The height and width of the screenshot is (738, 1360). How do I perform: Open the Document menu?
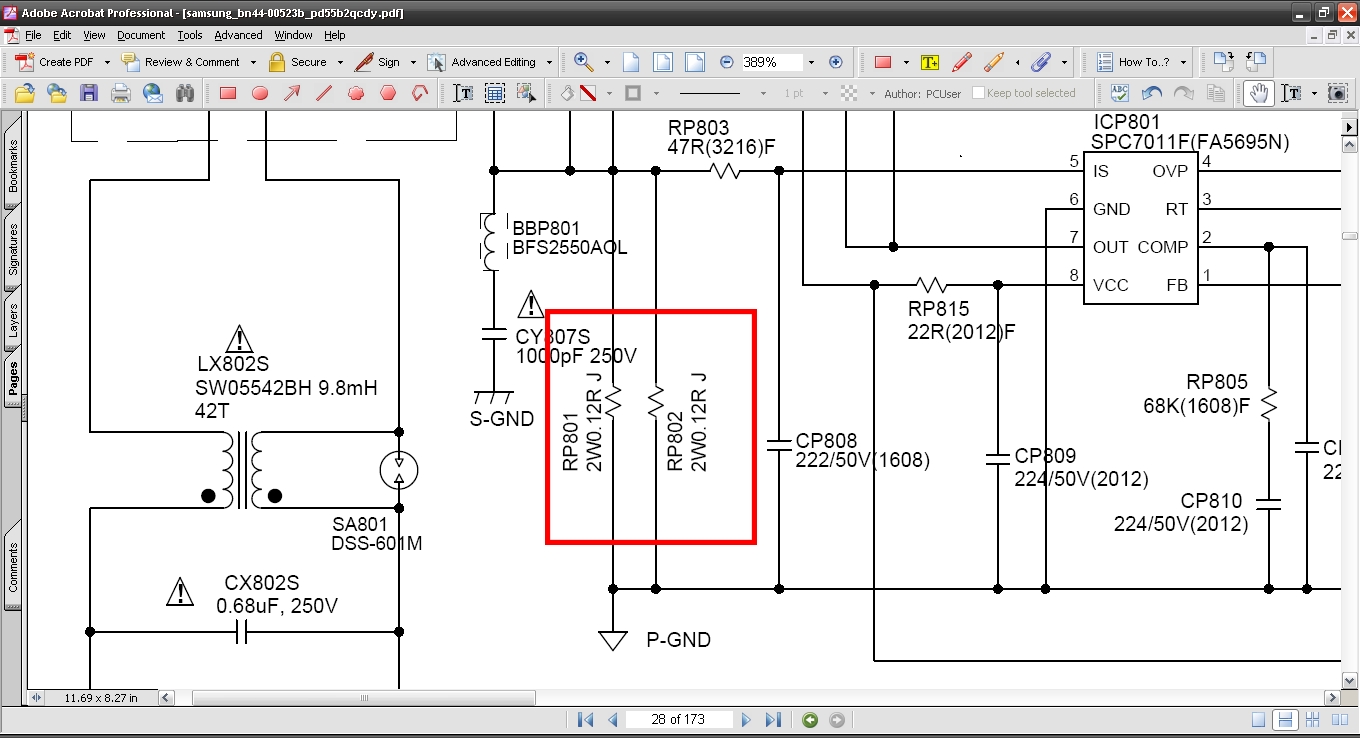pos(140,35)
